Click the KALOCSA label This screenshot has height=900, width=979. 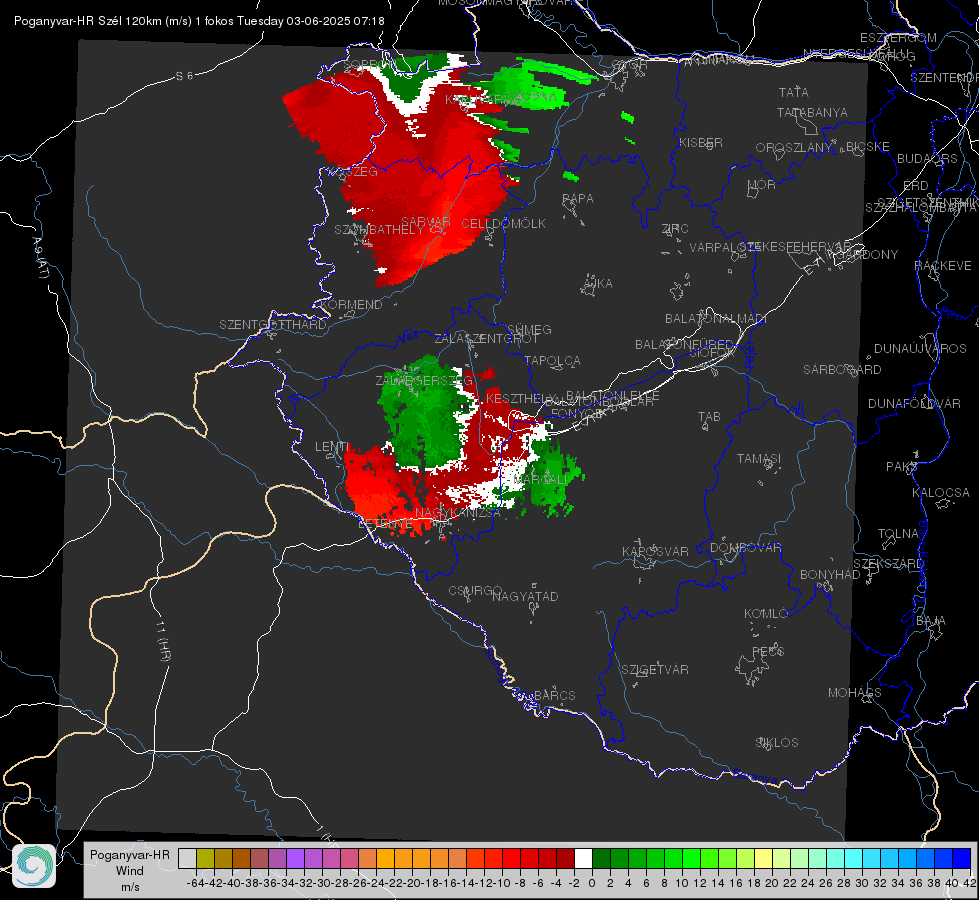[940, 493]
